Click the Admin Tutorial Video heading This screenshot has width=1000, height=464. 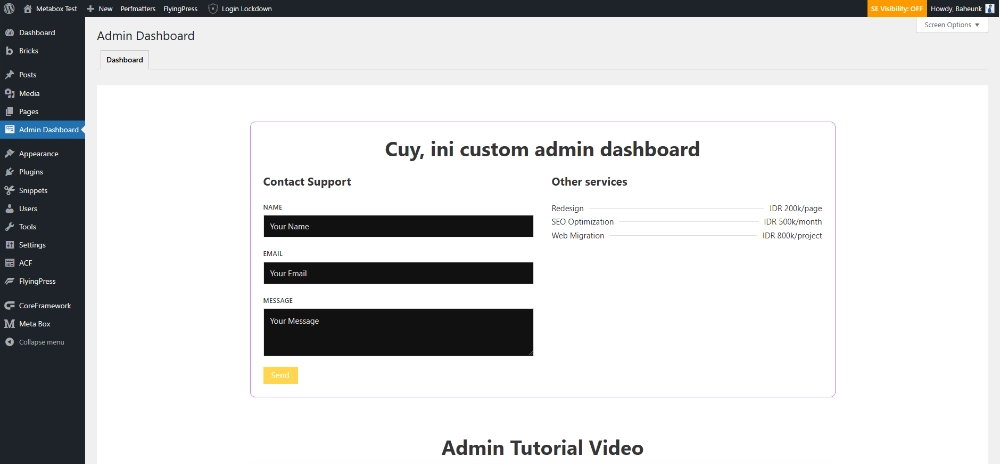click(542, 447)
